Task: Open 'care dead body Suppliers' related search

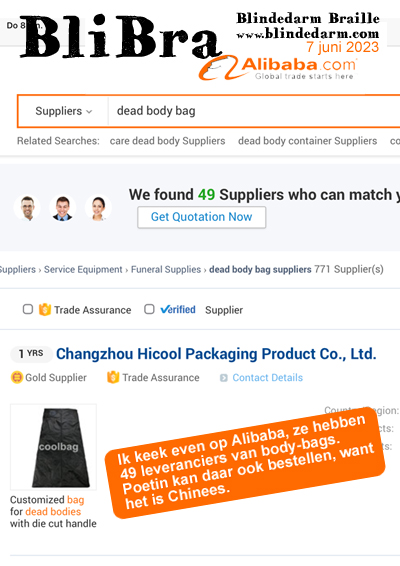Action: click(168, 141)
